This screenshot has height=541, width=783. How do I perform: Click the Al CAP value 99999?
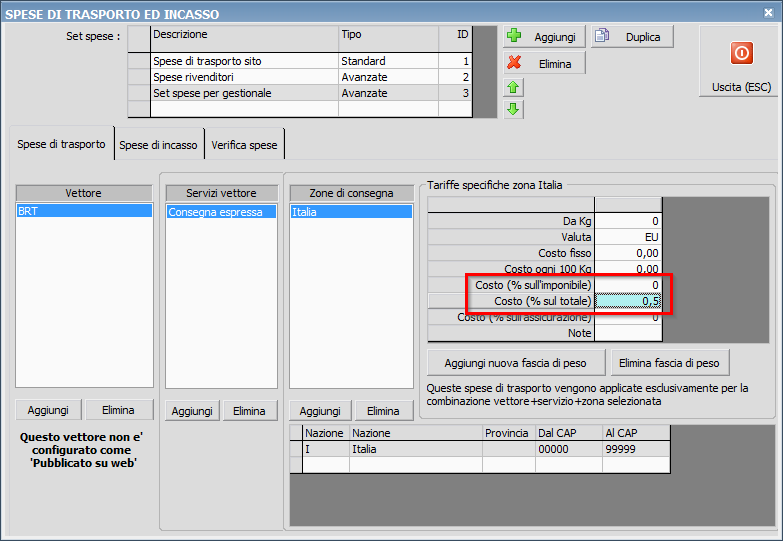click(636, 449)
